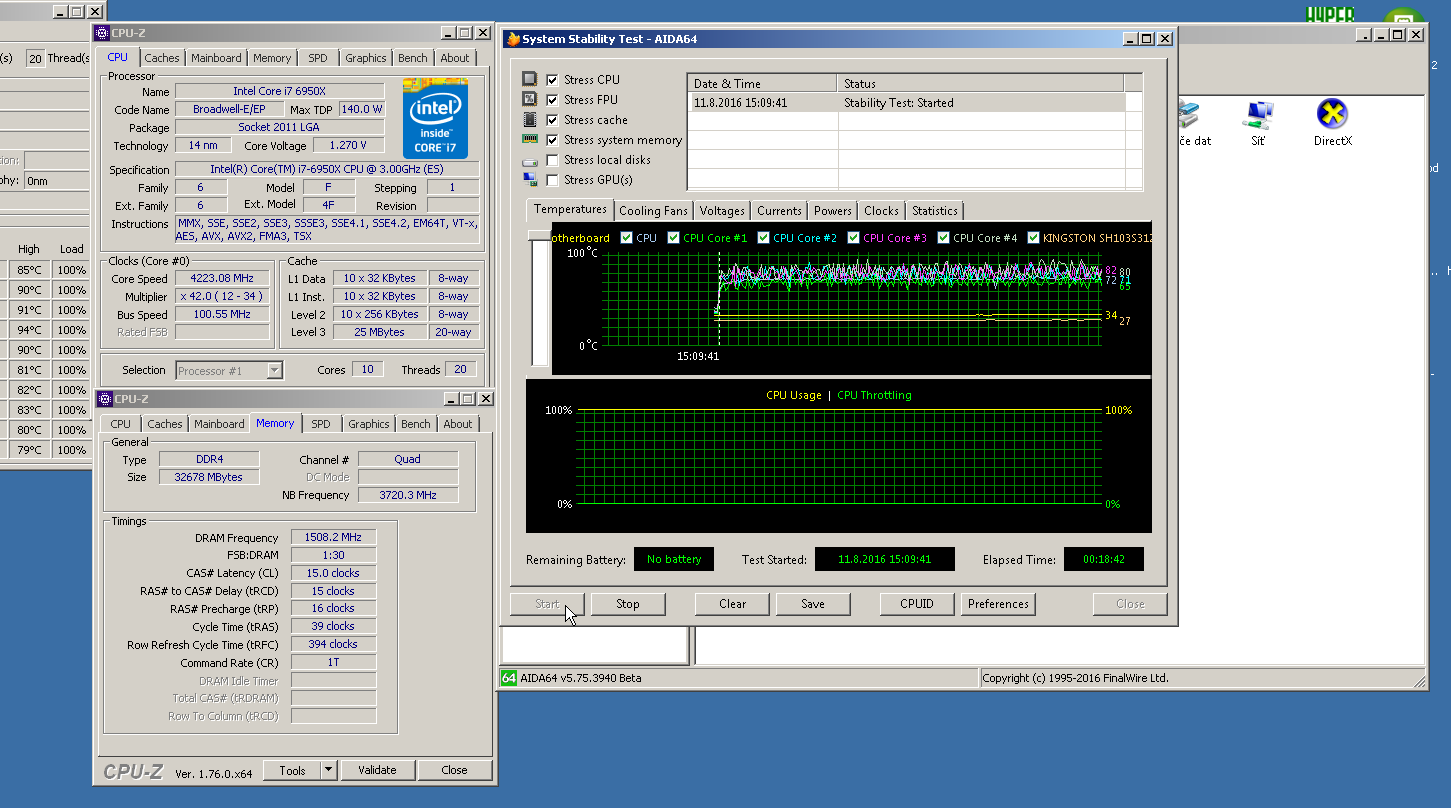Toggle the CPU Core #4 graph checkbox
1451x808 pixels.
[x=943, y=238]
